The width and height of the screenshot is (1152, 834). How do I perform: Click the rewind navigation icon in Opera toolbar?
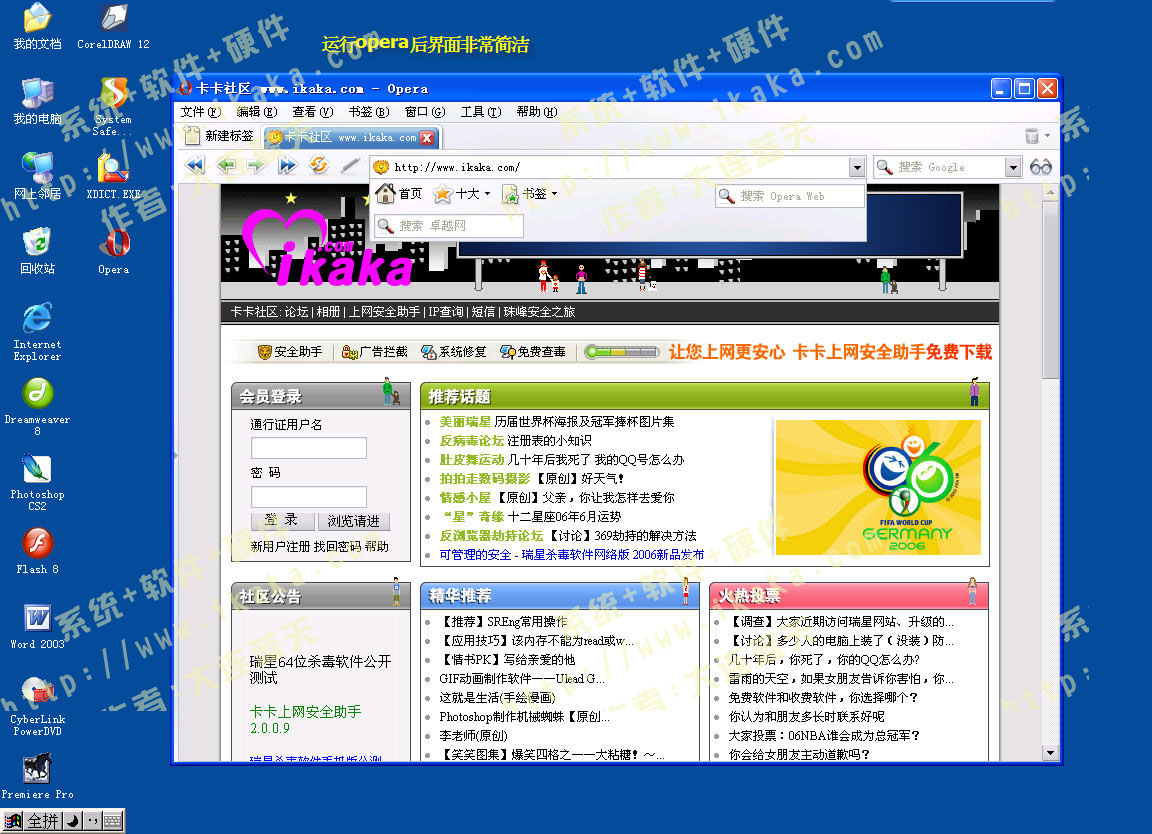195,166
